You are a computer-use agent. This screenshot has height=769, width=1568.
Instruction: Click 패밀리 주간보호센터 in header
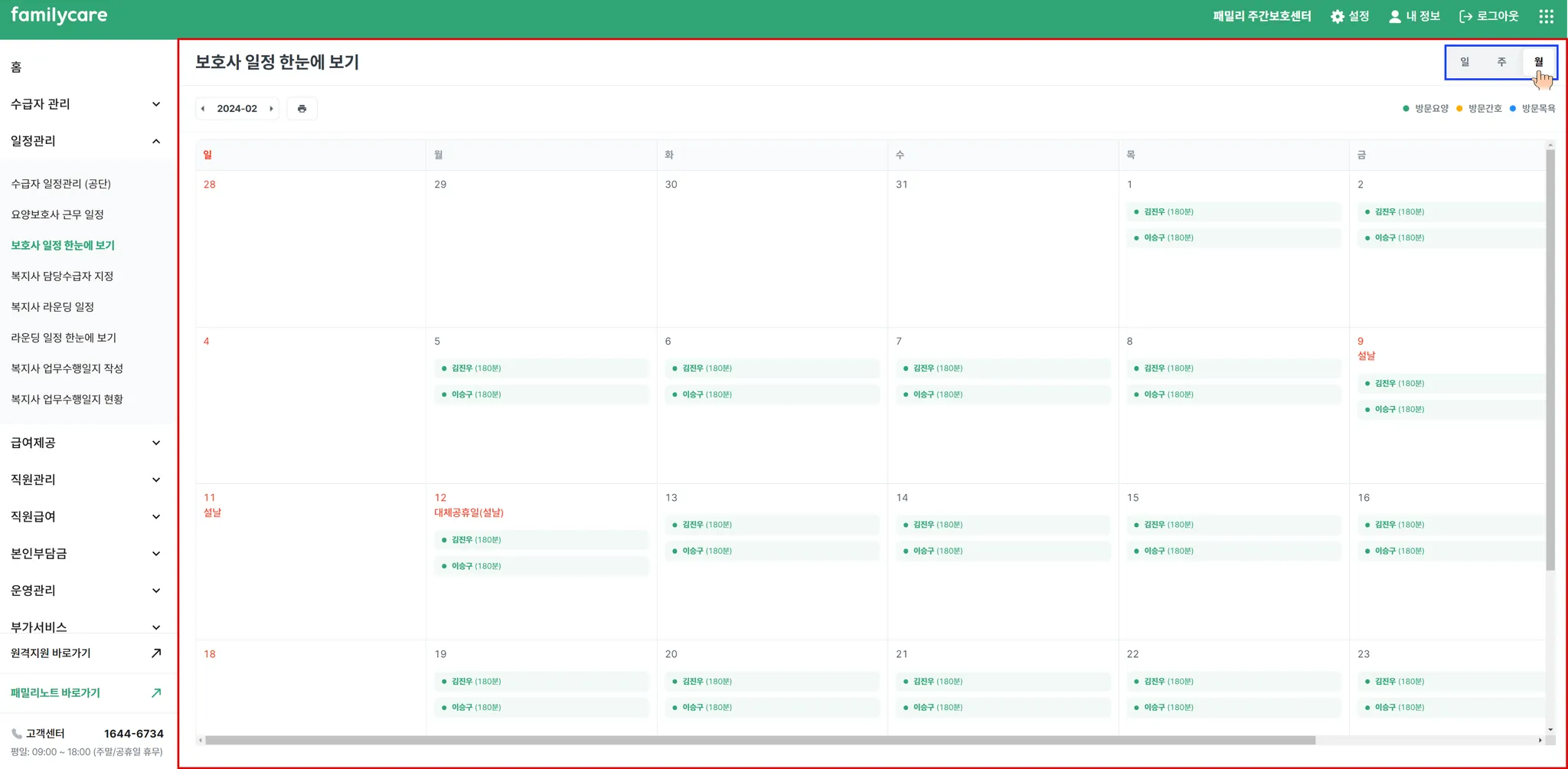(1262, 16)
